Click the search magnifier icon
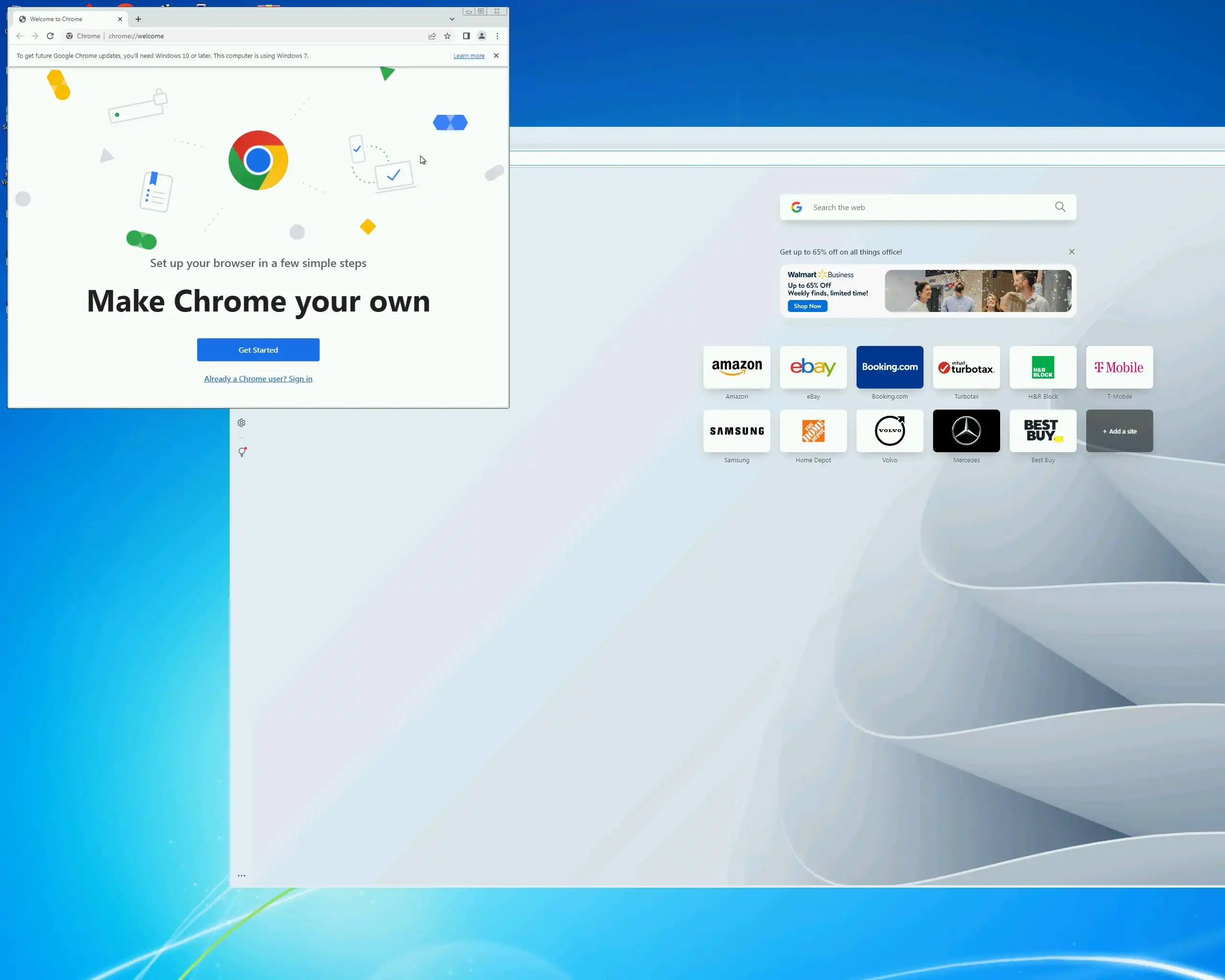 pos(1059,207)
